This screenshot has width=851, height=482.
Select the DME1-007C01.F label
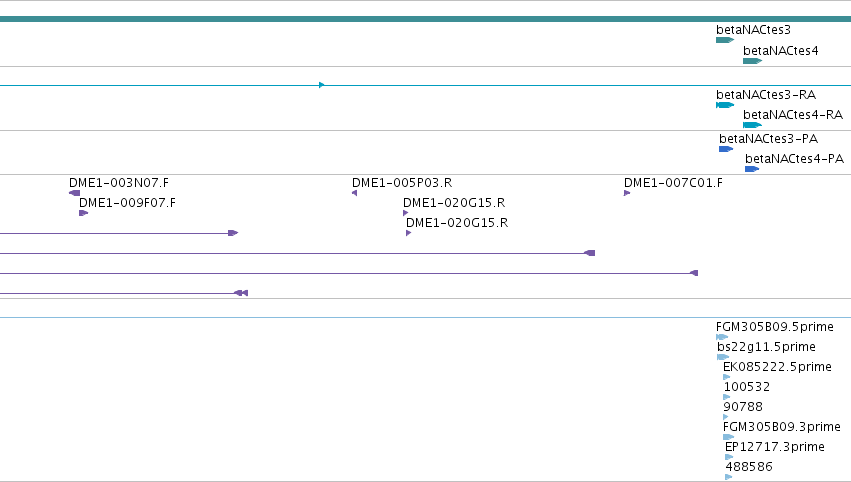coord(674,182)
